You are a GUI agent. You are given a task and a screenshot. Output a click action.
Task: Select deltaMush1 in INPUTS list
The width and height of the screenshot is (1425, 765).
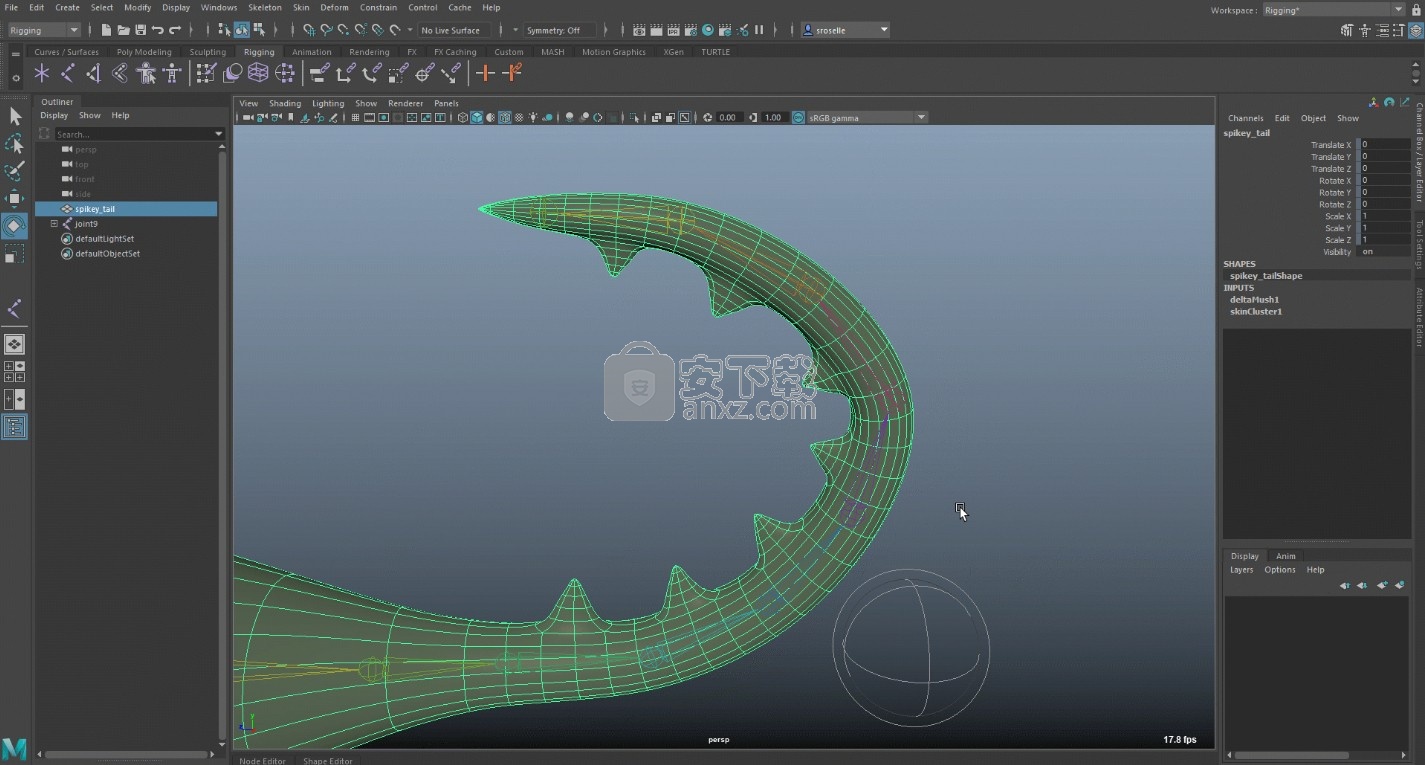tap(1254, 300)
